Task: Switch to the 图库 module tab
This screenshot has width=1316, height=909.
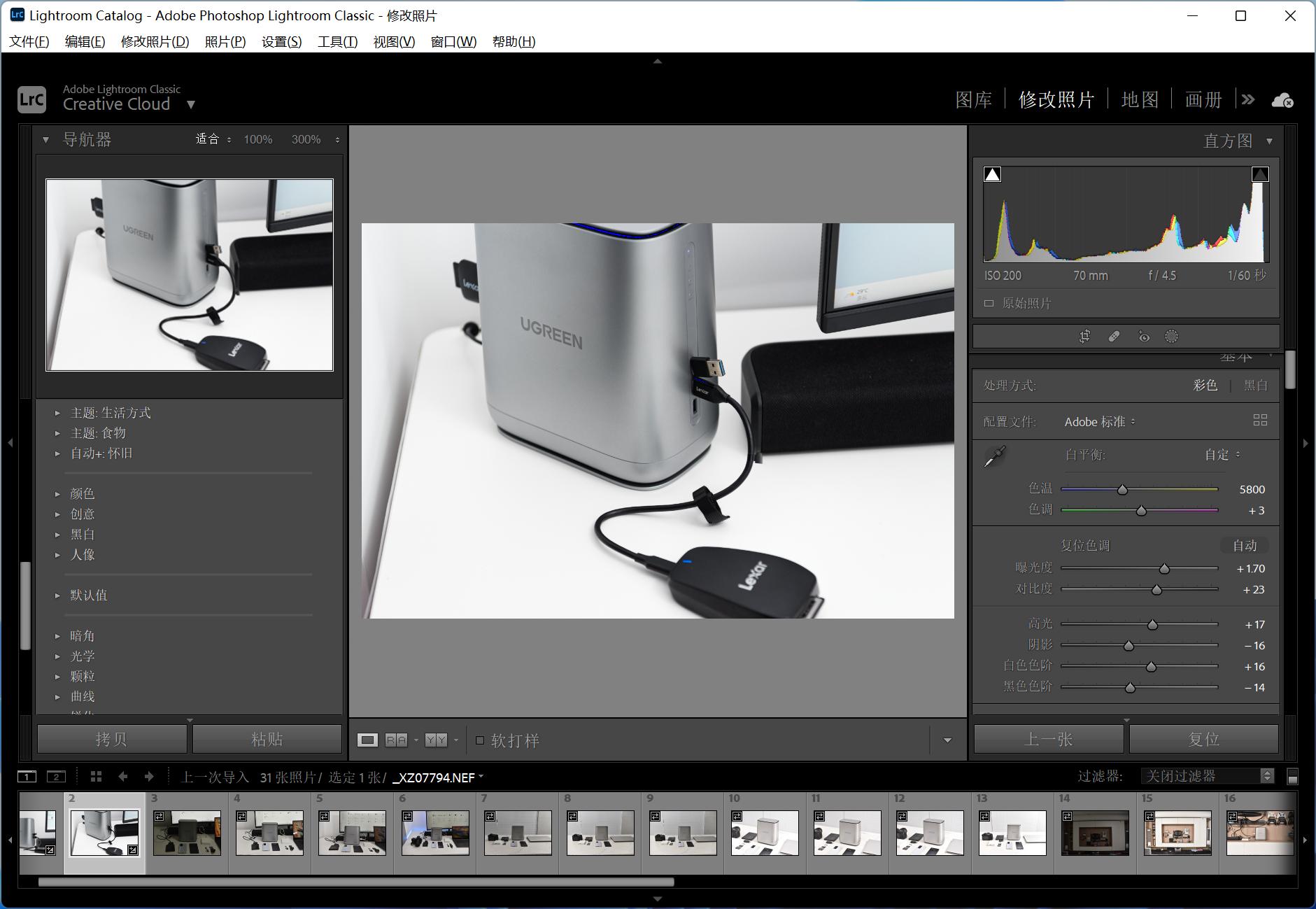Action: coord(973,100)
